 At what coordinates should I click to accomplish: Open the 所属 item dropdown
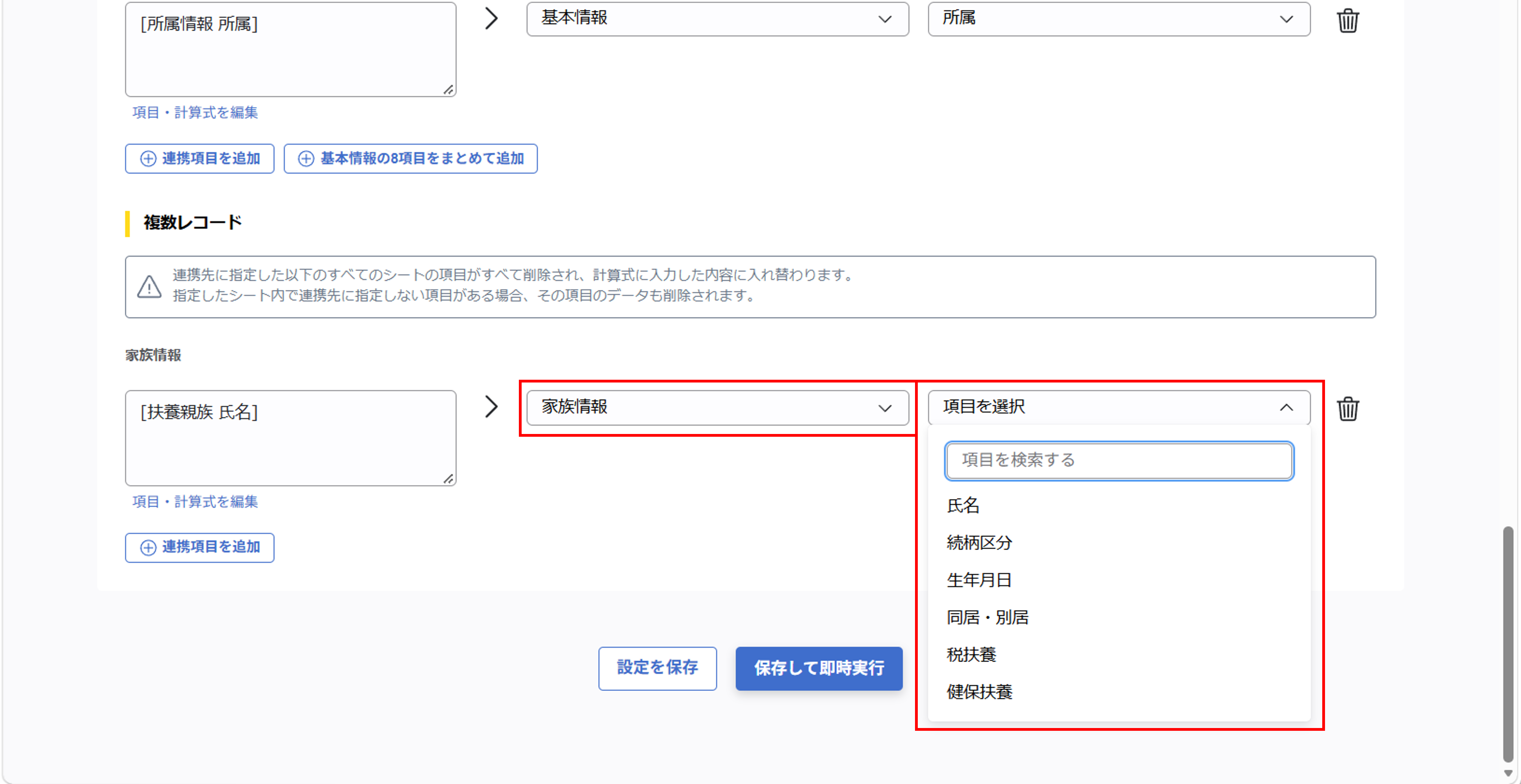1119,18
